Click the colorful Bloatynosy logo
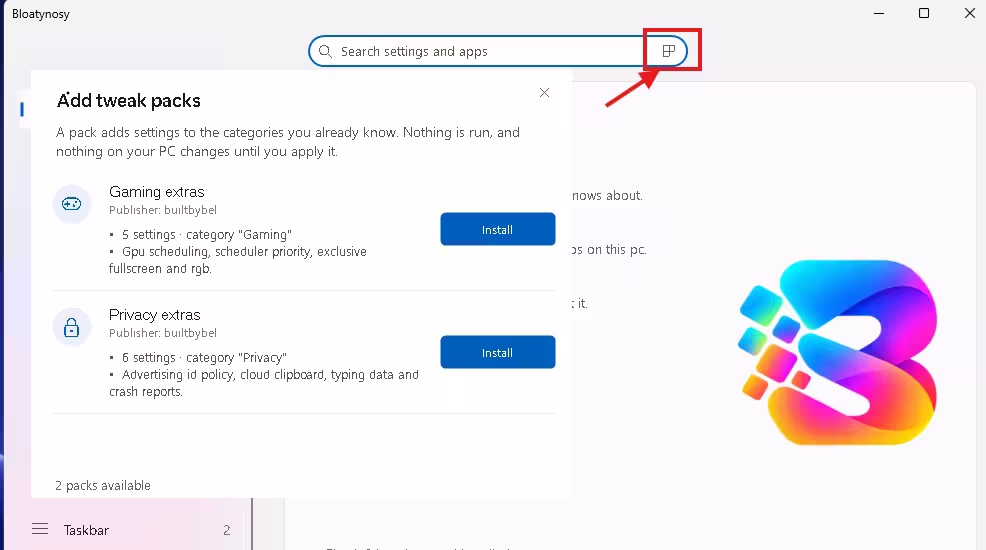The width and height of the screenshot is (986, 550). pyautogui.click(x=838, y=353)
